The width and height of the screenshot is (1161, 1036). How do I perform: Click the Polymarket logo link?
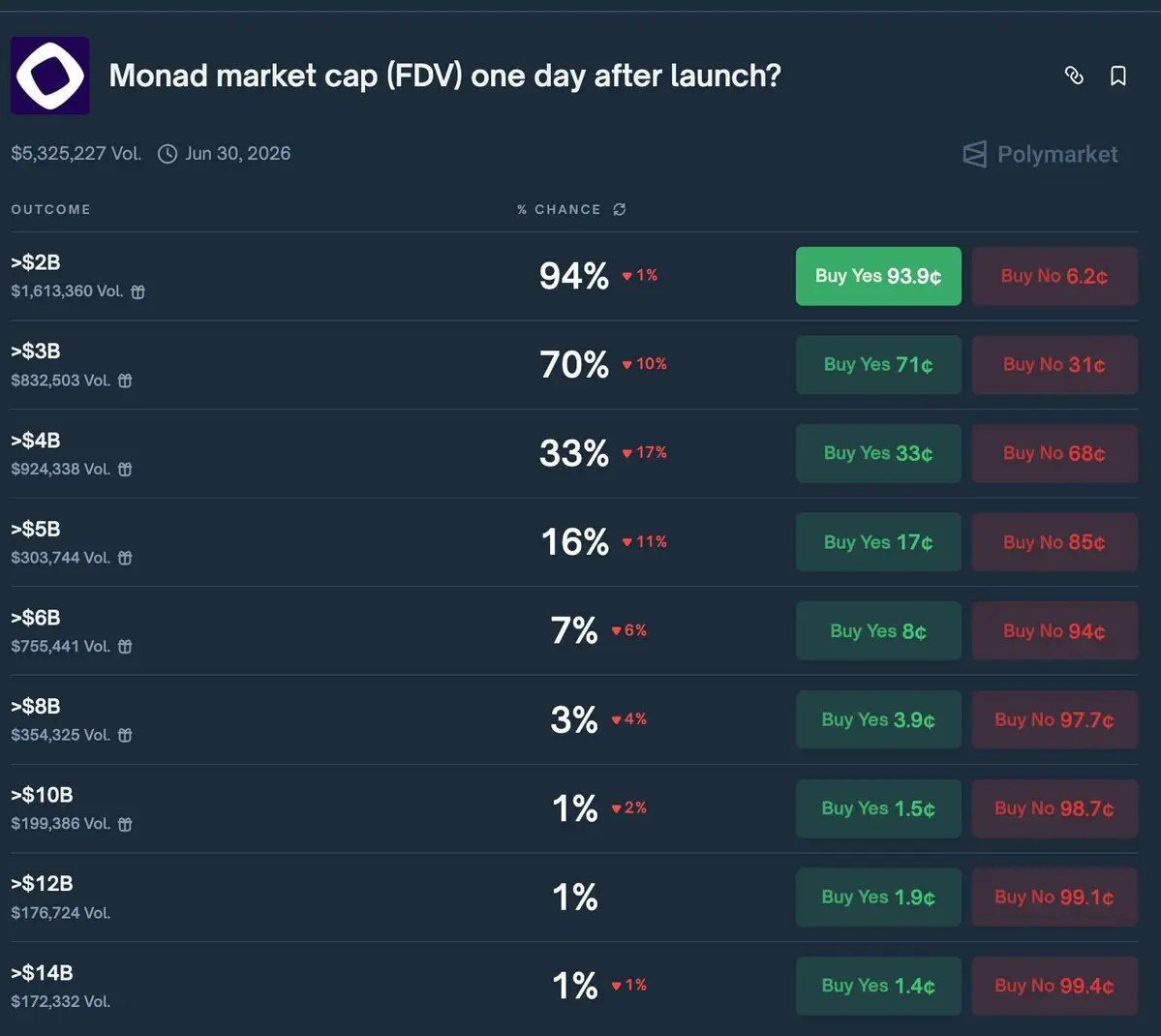pos(1040,154)
